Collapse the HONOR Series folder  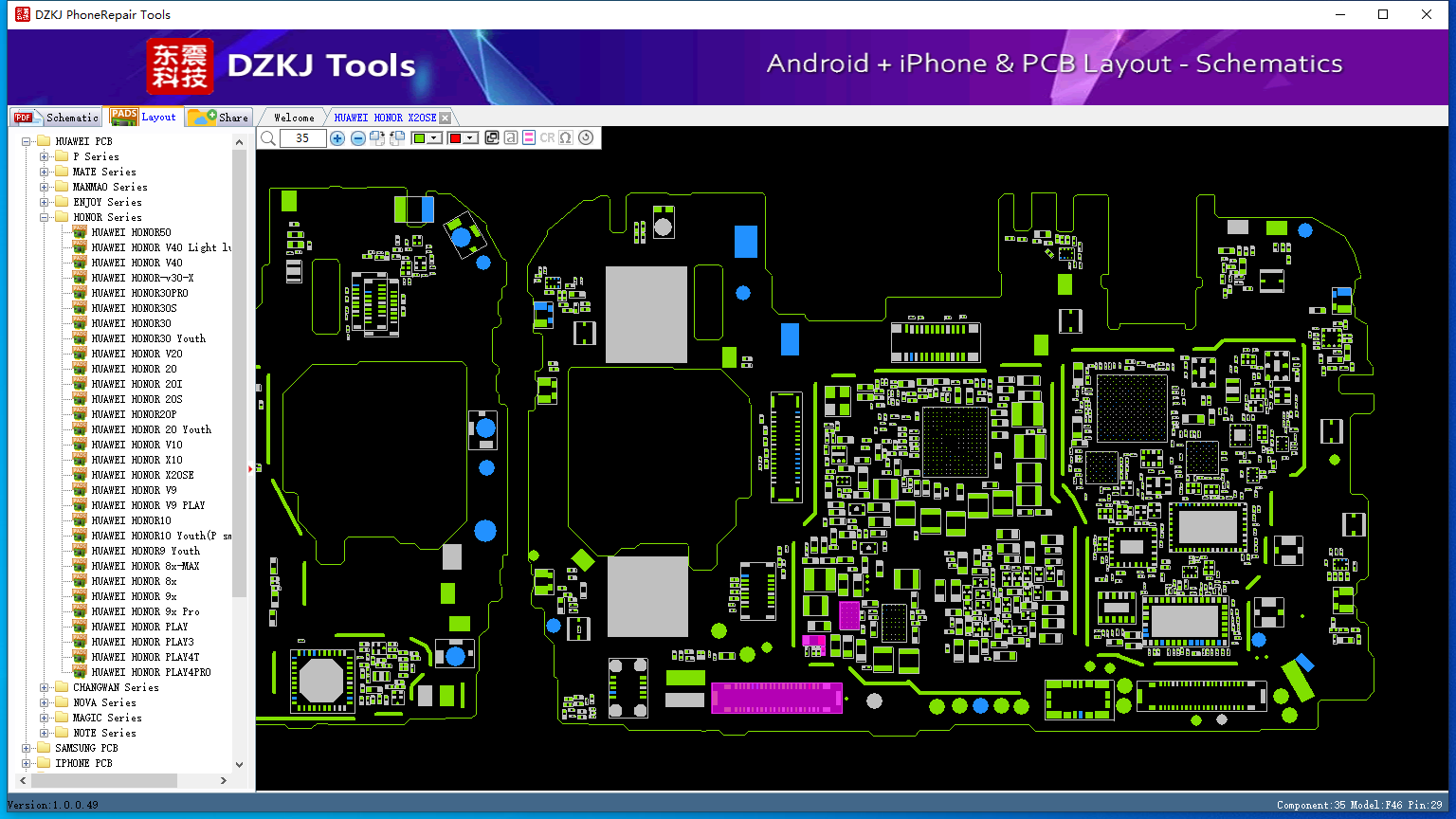point(45,217)
